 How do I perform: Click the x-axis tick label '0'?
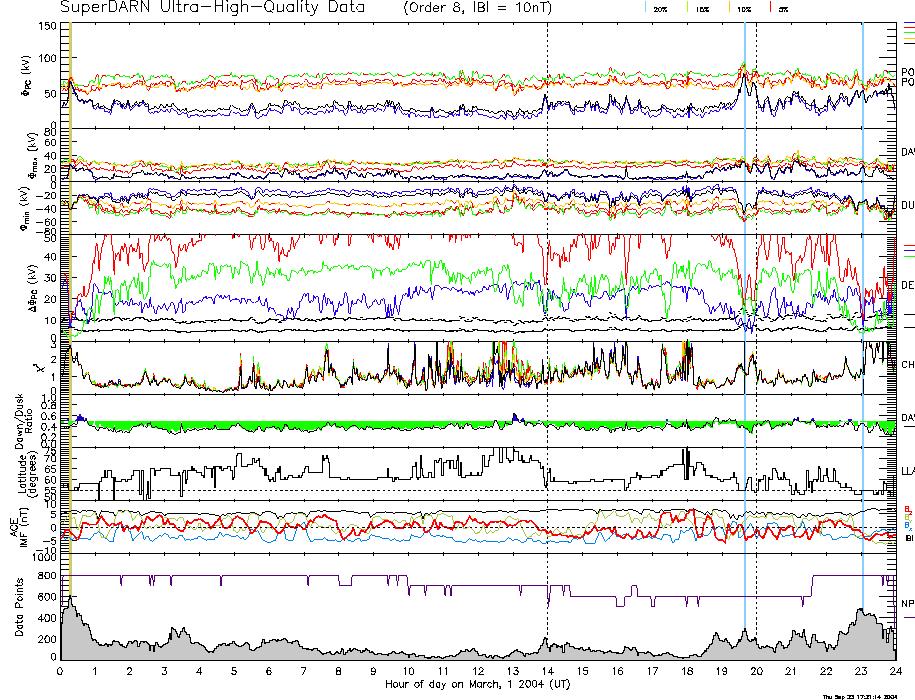coord(60,671)
